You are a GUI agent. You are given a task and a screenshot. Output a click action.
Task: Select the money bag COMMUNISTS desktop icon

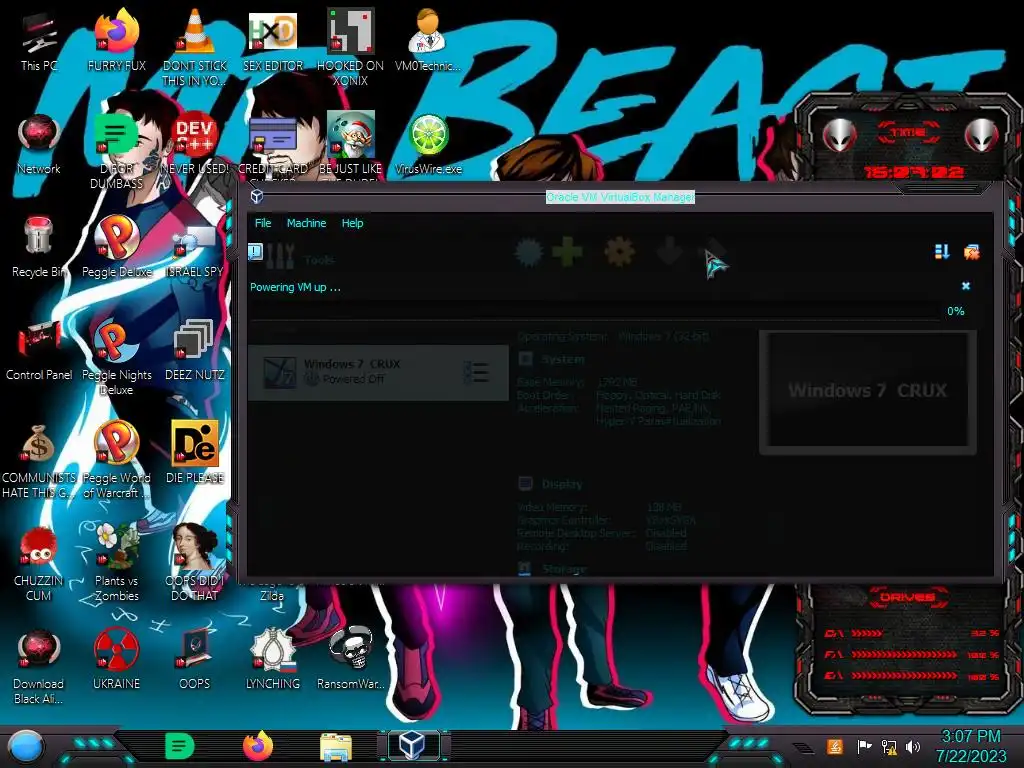(39, 461)
